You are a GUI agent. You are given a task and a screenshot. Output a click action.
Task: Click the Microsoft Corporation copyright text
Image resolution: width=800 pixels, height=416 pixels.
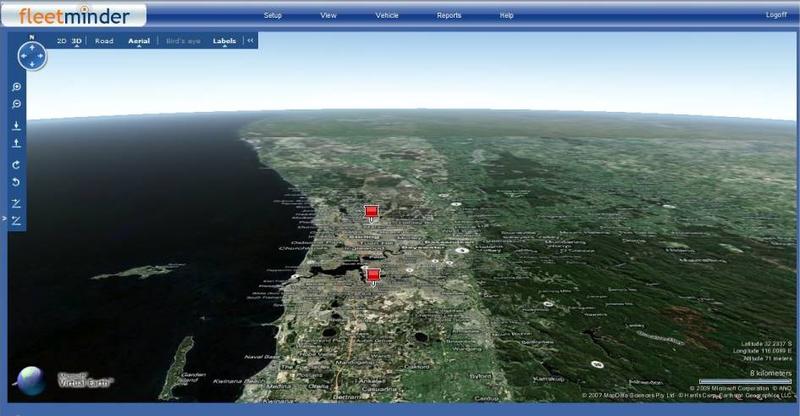(729, 388)
